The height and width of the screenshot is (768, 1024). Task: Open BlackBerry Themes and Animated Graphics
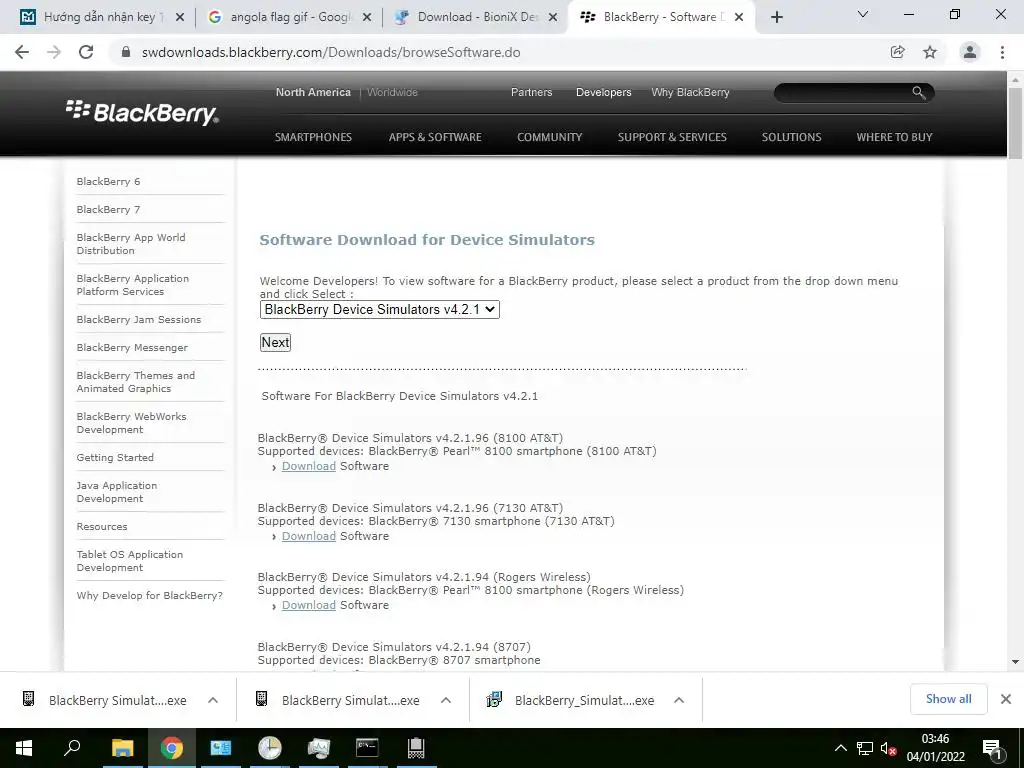(x=136, y=382)
